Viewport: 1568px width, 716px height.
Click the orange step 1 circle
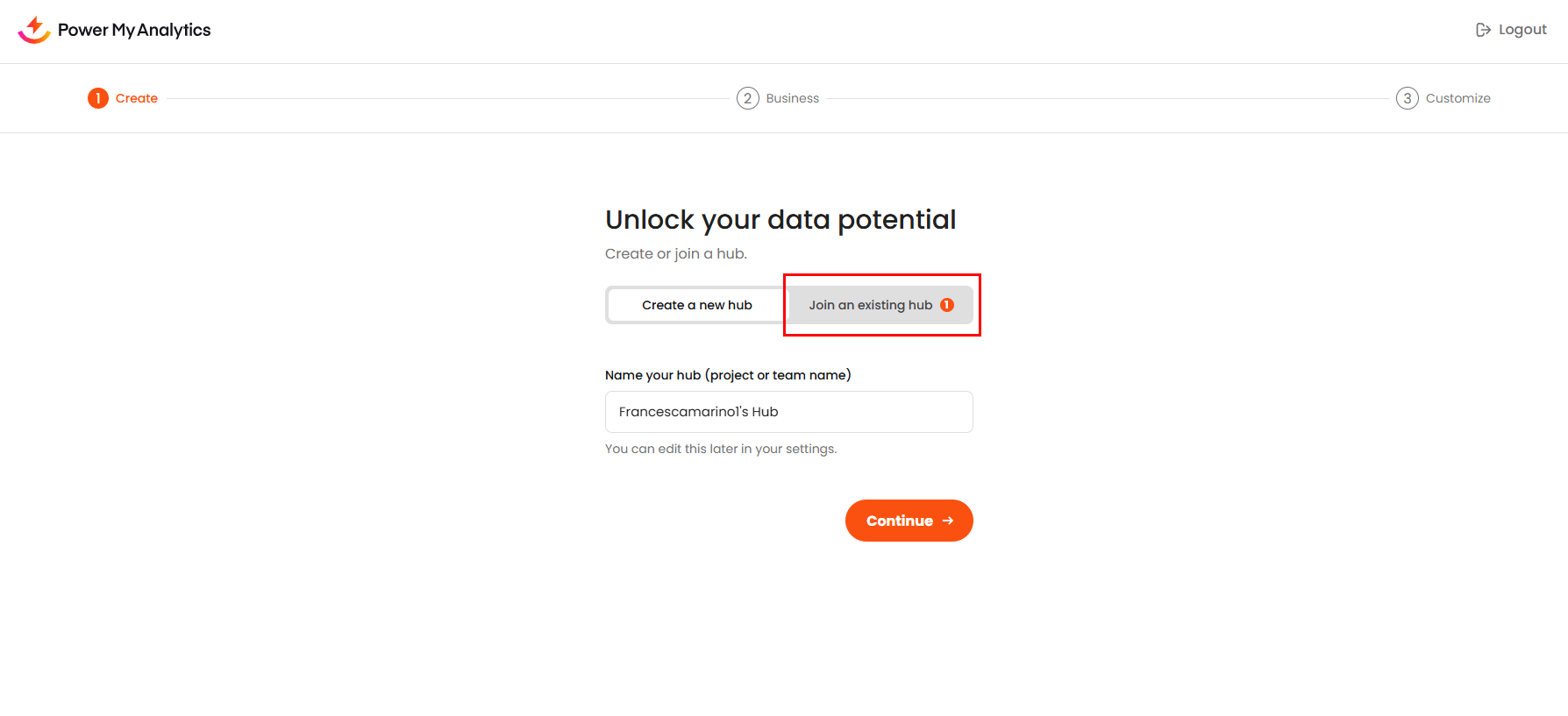(x=97, y=98)
